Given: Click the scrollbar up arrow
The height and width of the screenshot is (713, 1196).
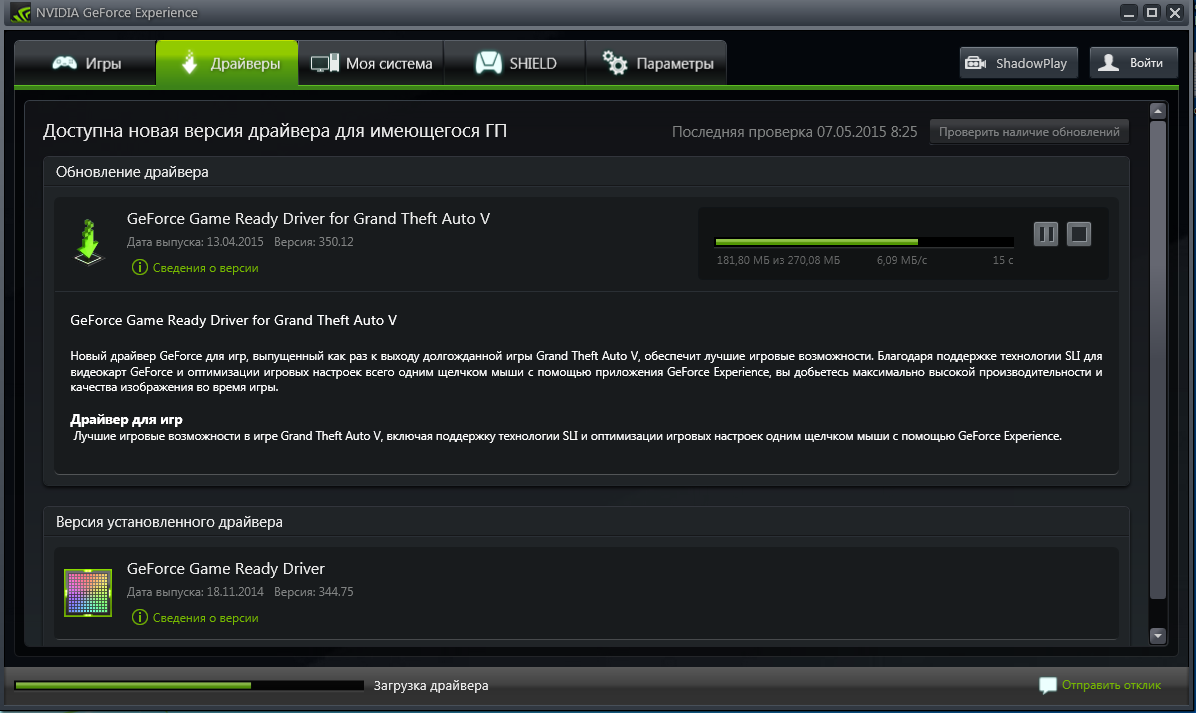Looking at the screenshot, I should (x=1158, y=111).
